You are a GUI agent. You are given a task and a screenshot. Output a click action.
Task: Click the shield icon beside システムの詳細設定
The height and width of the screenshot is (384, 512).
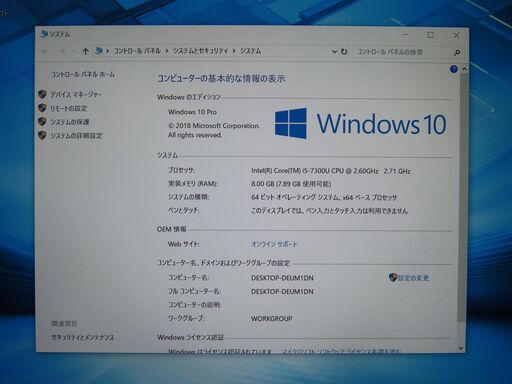pos(42,135)
